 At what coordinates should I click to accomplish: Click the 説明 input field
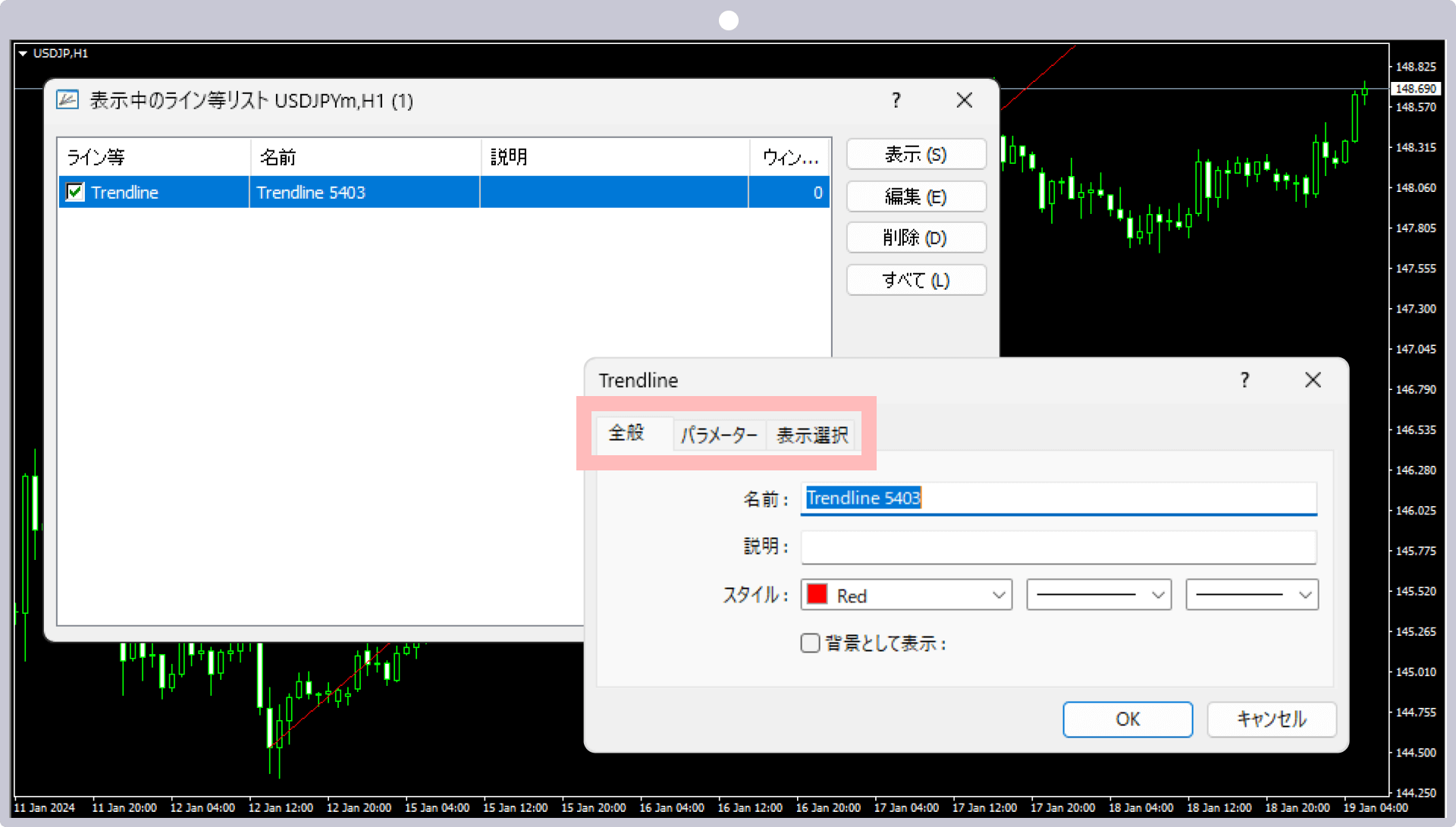1059,547
